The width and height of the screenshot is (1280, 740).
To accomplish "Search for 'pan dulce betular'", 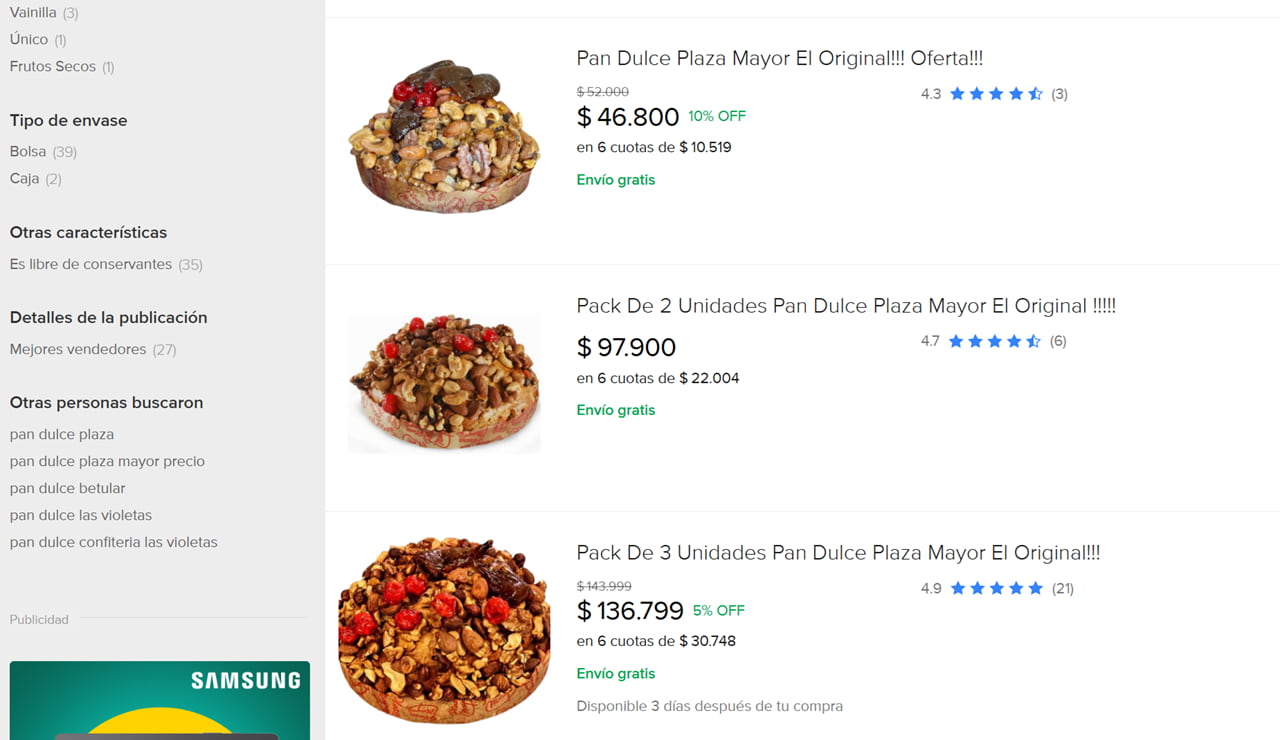I will pyautogui.click(x=68, y=488).
